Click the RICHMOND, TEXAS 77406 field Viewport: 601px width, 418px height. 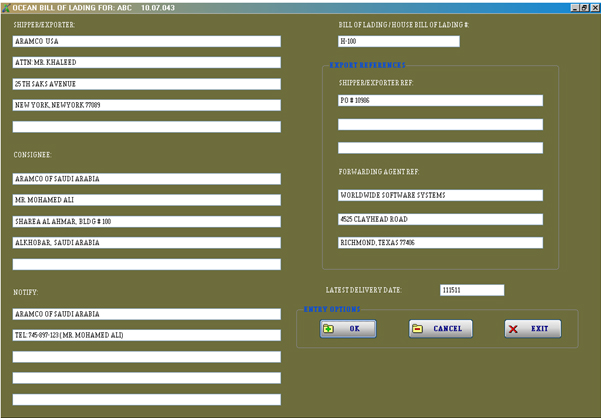[x=440, y=243]
